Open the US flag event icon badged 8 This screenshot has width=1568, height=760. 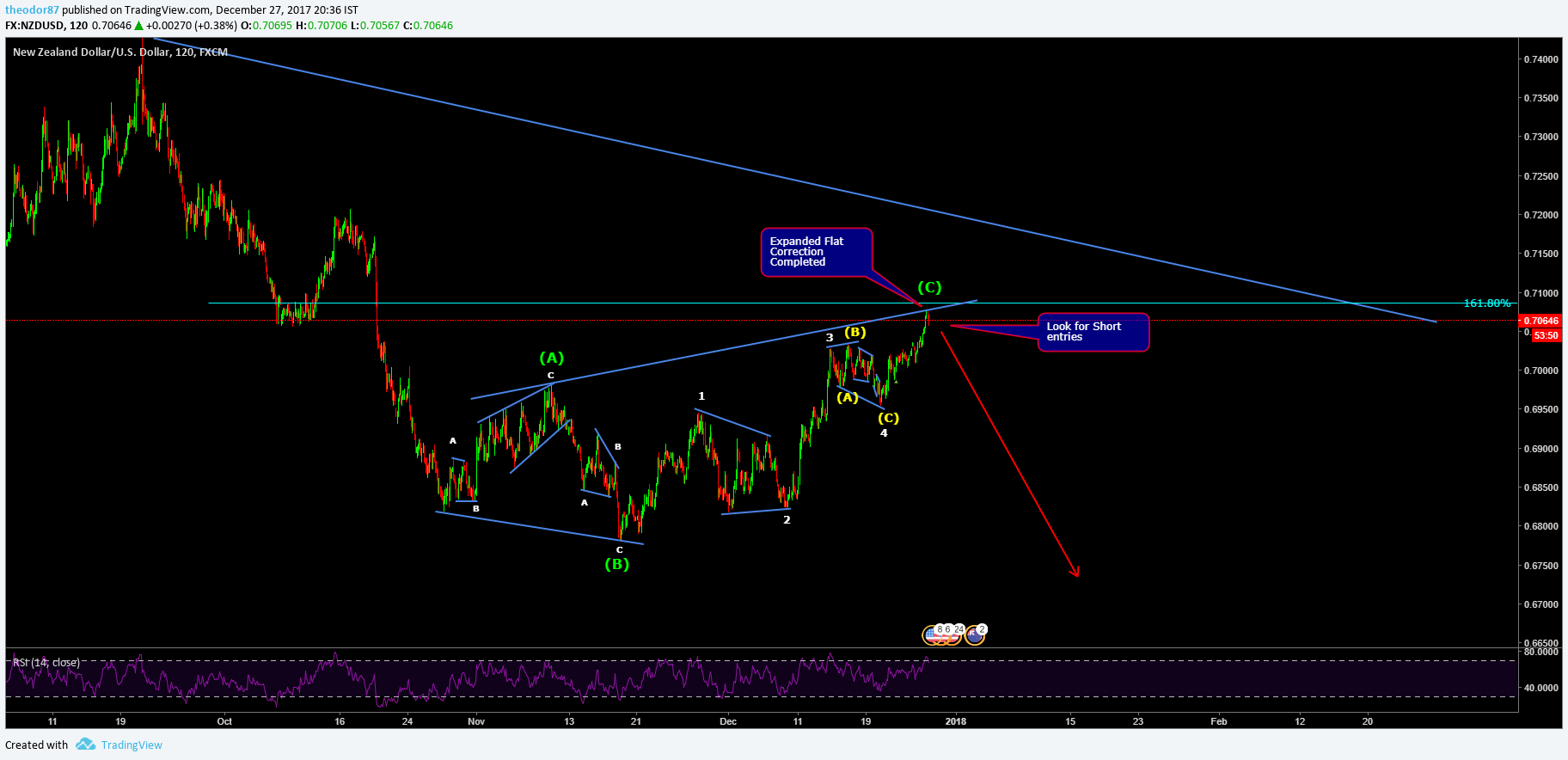[x=933, y=635]
